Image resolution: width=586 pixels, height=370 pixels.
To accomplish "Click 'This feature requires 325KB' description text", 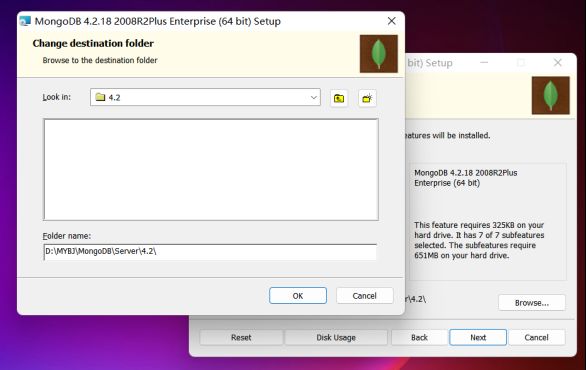I will [x=479, y=240].
